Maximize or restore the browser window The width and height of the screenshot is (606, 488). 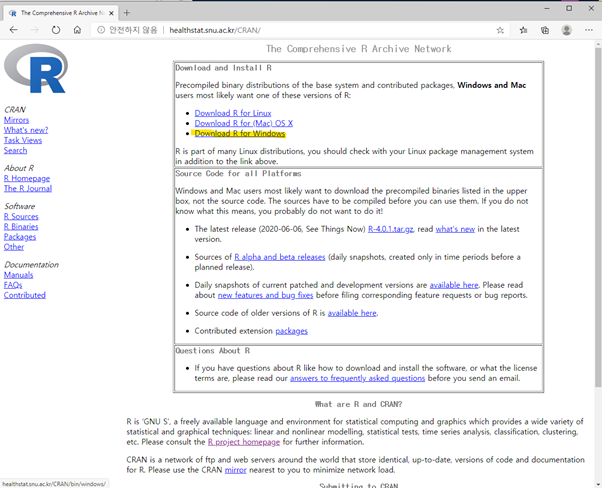[569, 8]
